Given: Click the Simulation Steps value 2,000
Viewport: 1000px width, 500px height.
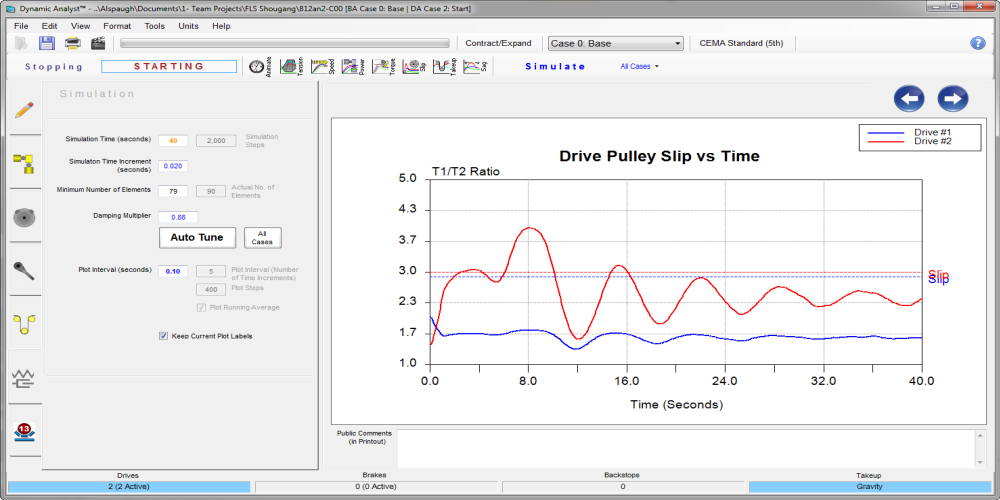Looking at the screenshot, I should pos(216,141).
